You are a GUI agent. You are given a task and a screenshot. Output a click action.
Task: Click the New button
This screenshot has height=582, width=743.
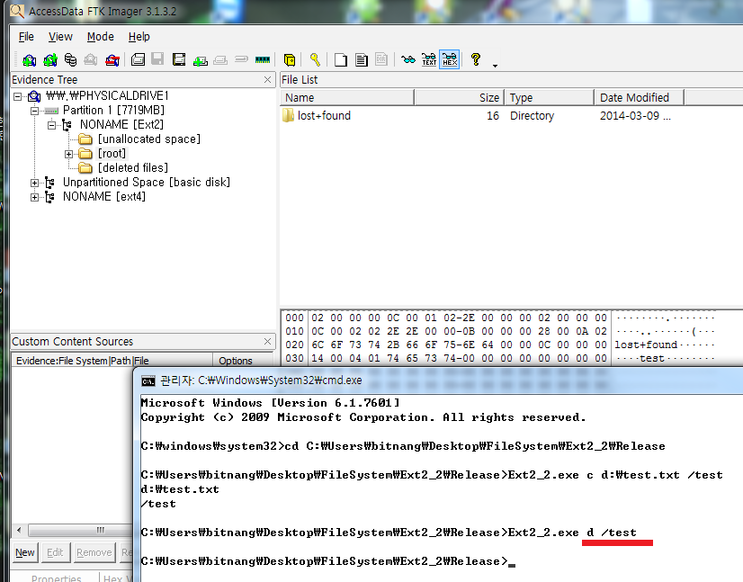coord(25,553)
